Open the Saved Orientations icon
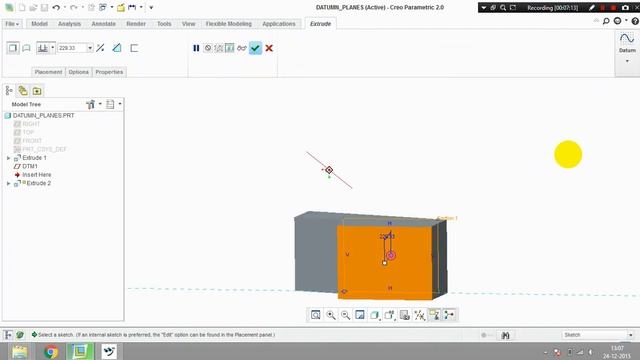640x360 pixels. click(389, 315)
